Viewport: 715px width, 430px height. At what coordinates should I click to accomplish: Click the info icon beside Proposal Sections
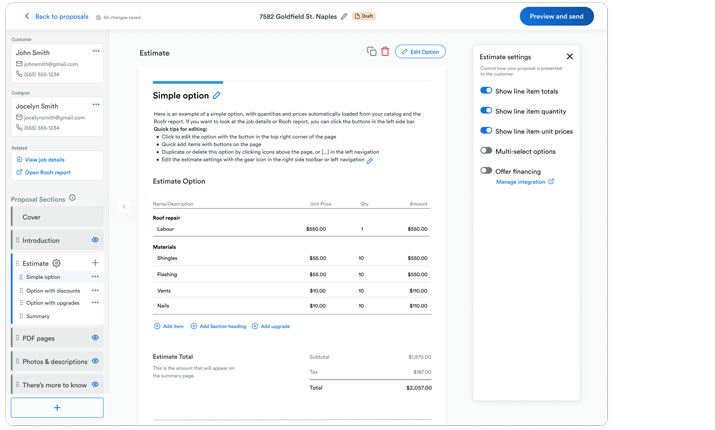[72, 198]
